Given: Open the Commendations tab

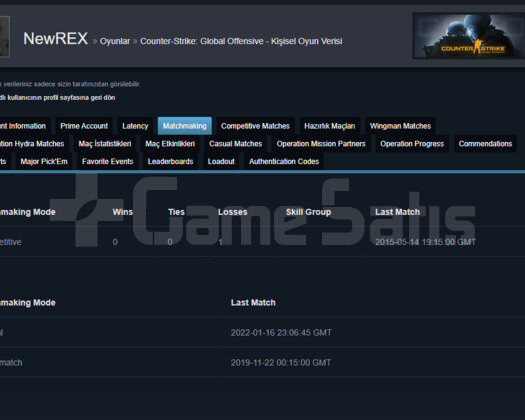Looking at the screenshot, I should (485, 144).
